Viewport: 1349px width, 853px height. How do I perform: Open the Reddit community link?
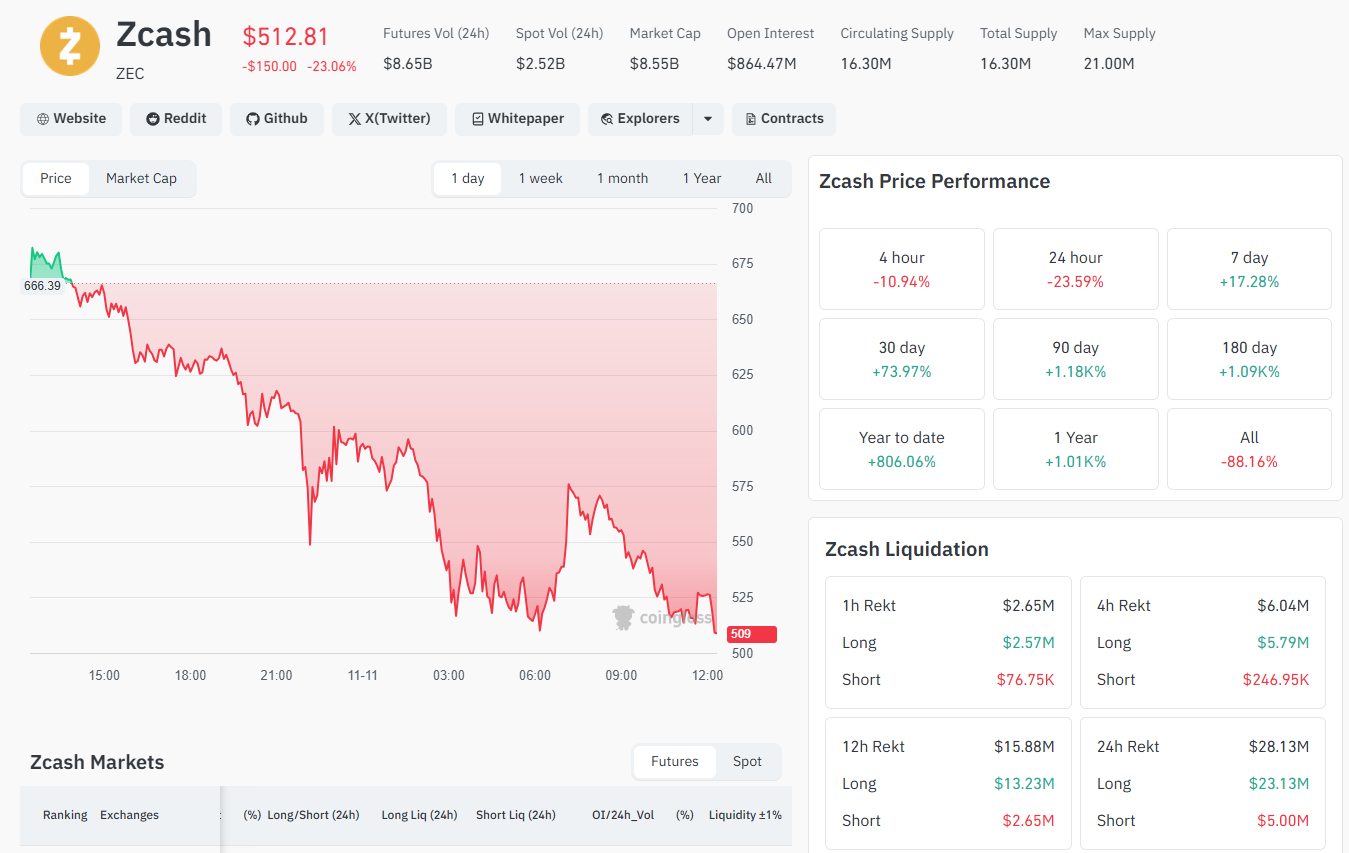pos(176,119)
